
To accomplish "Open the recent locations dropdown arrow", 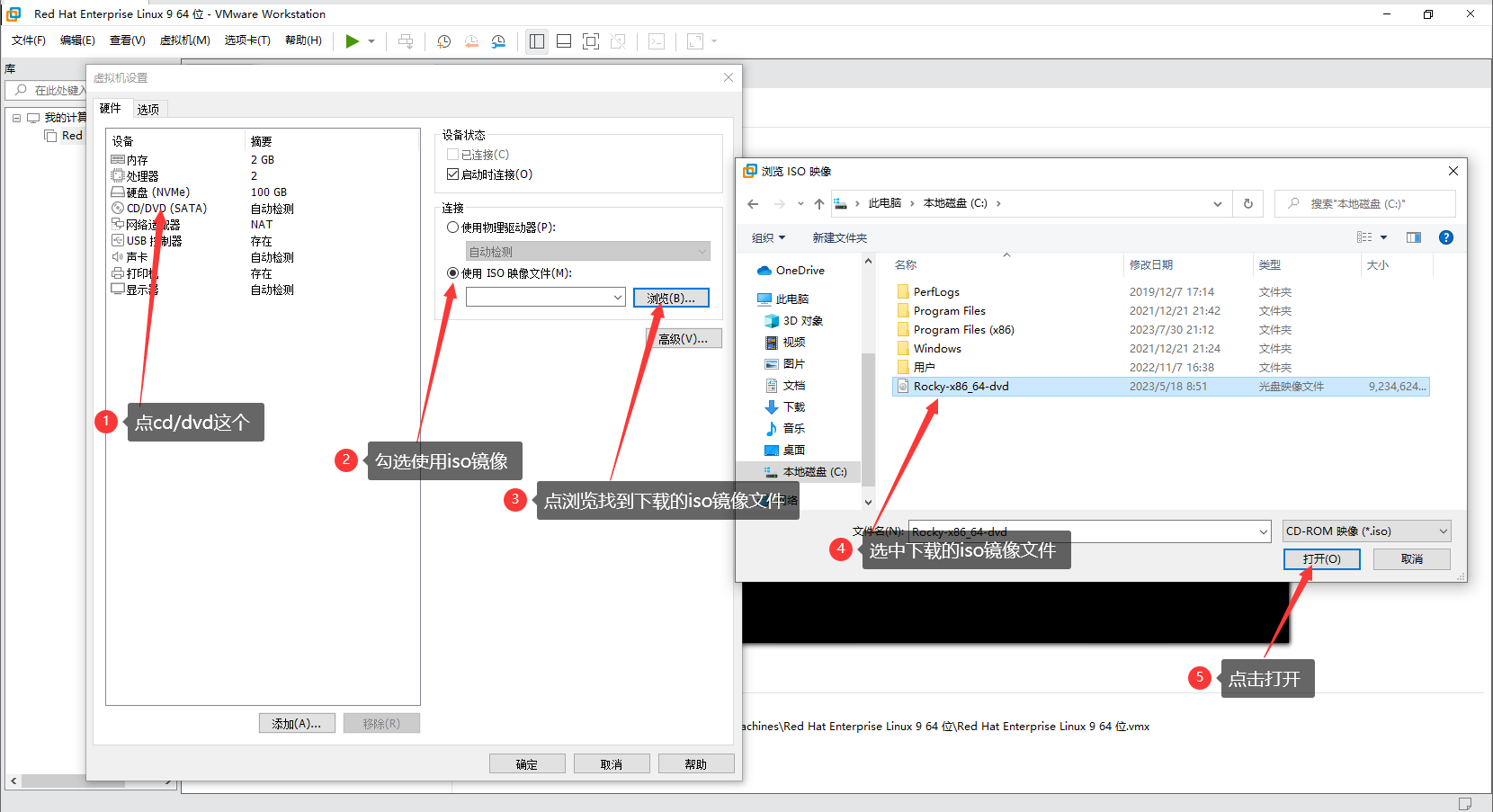I will point(800,204).
